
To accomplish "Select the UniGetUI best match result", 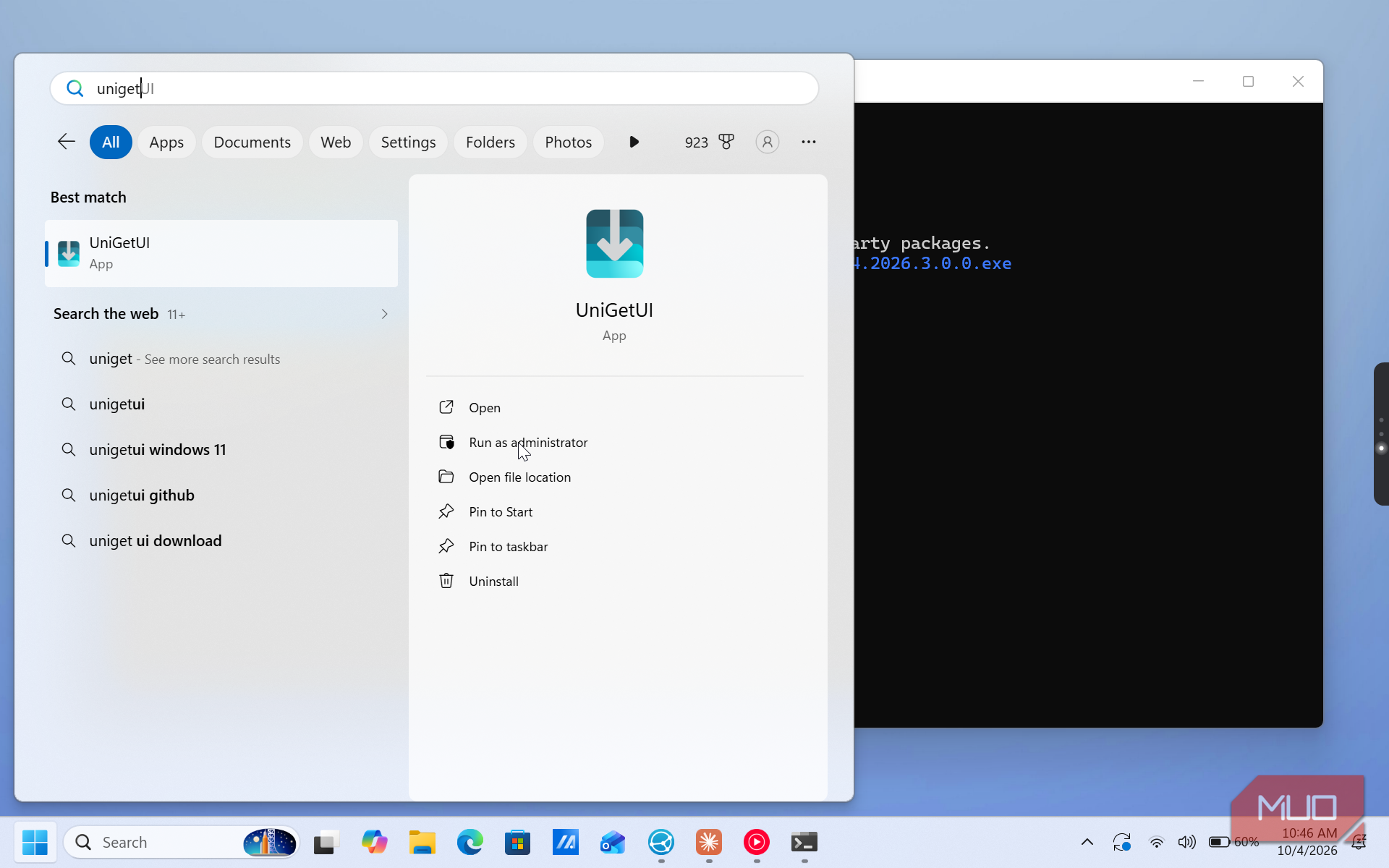I will [221, 253].
